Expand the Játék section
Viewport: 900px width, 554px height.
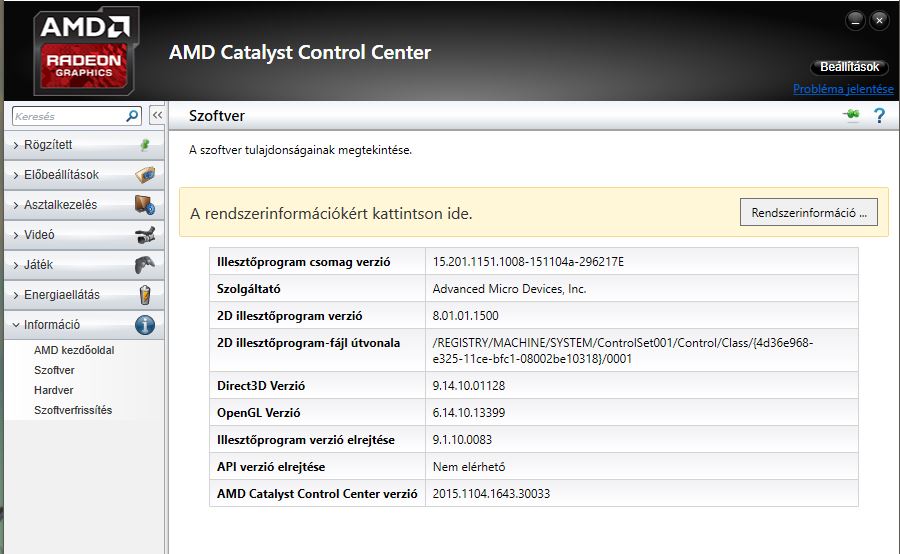(x=84, y=265)
